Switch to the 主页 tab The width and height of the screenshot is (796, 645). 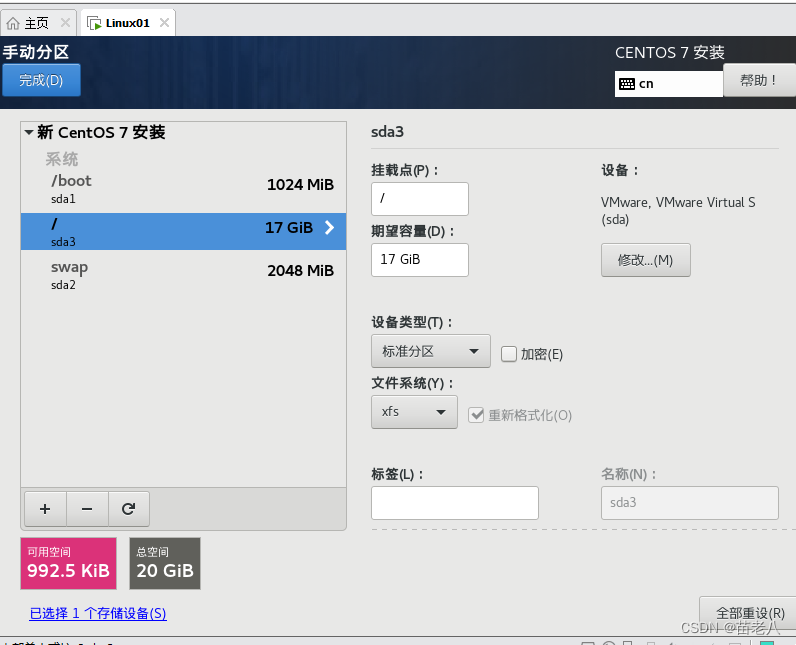39,23
